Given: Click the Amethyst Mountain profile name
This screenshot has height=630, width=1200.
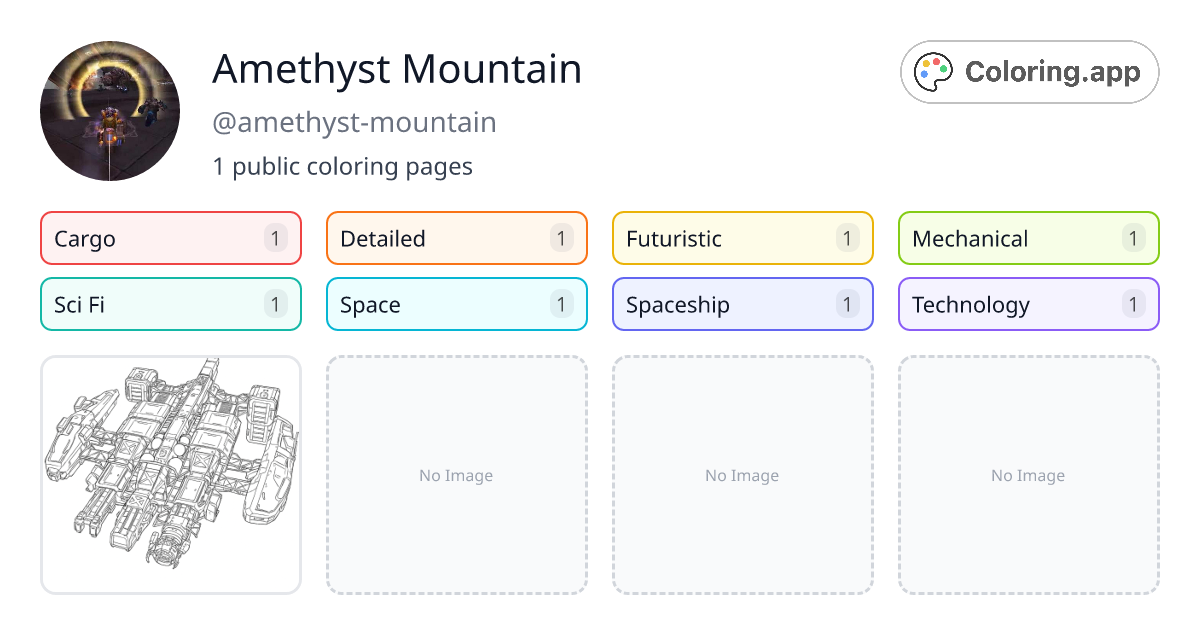Looking at the screenshot, I should 396,69.
